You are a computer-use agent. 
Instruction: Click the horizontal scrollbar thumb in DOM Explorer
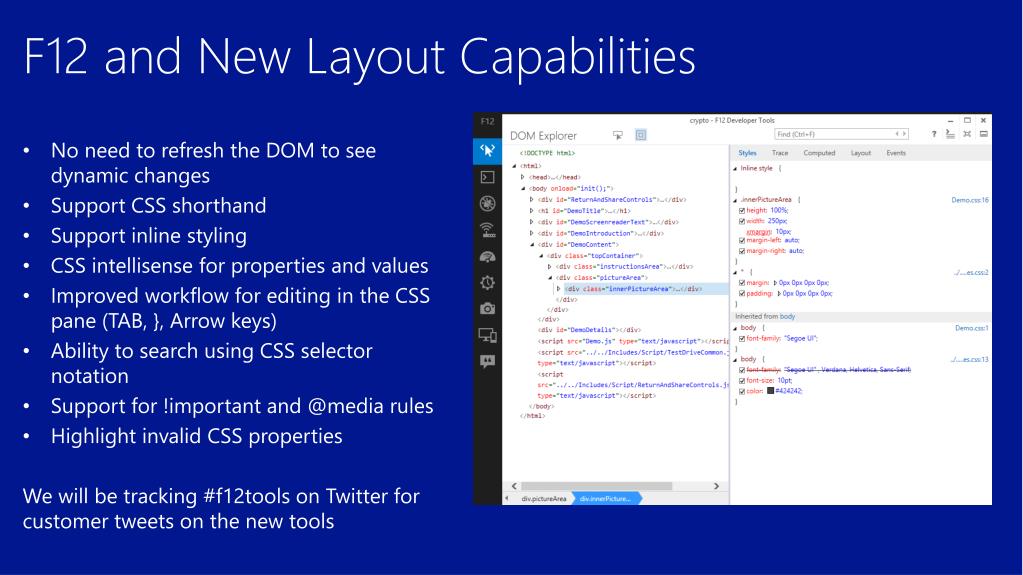coord(596,486)
